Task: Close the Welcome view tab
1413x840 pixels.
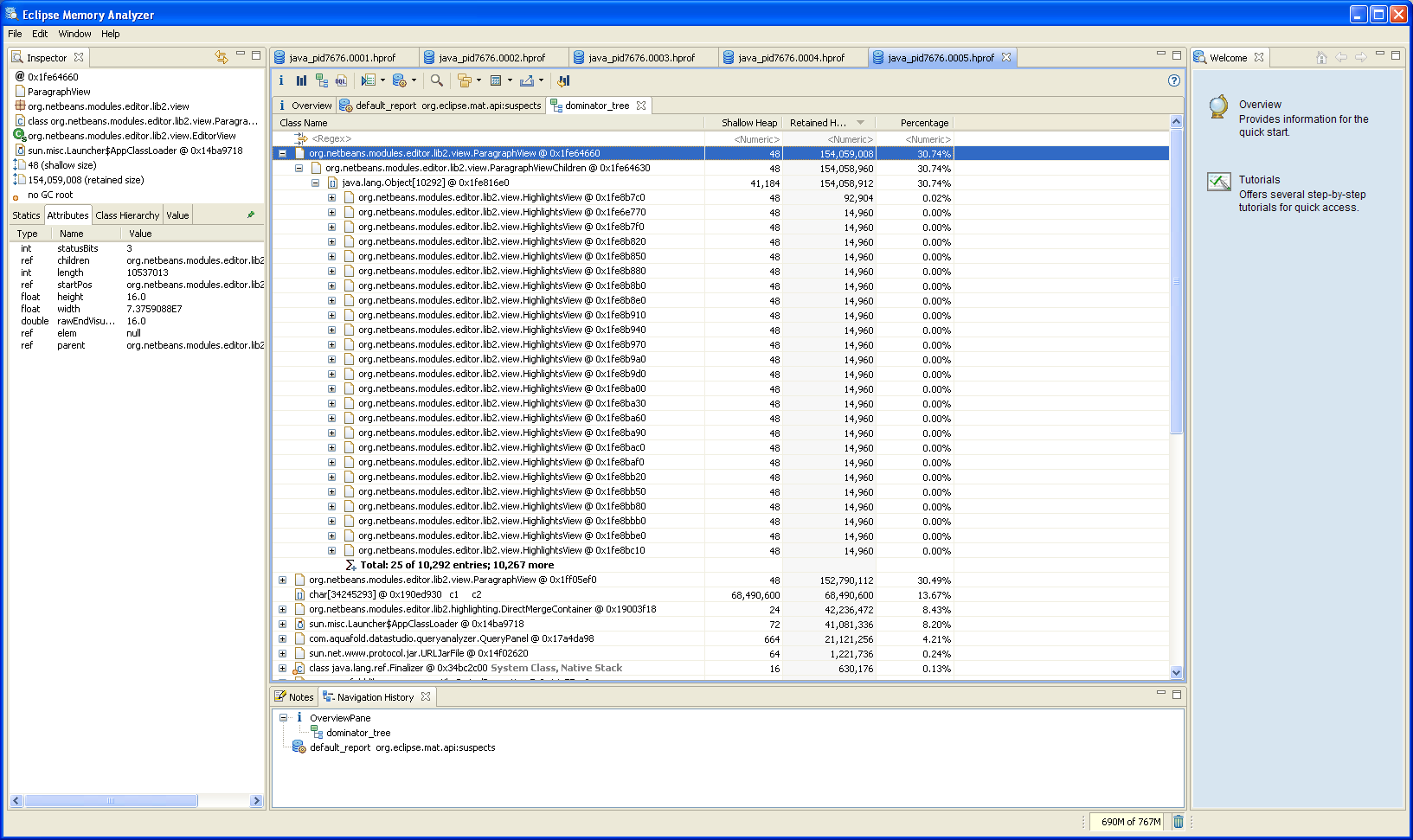Action: (1259, 57)
